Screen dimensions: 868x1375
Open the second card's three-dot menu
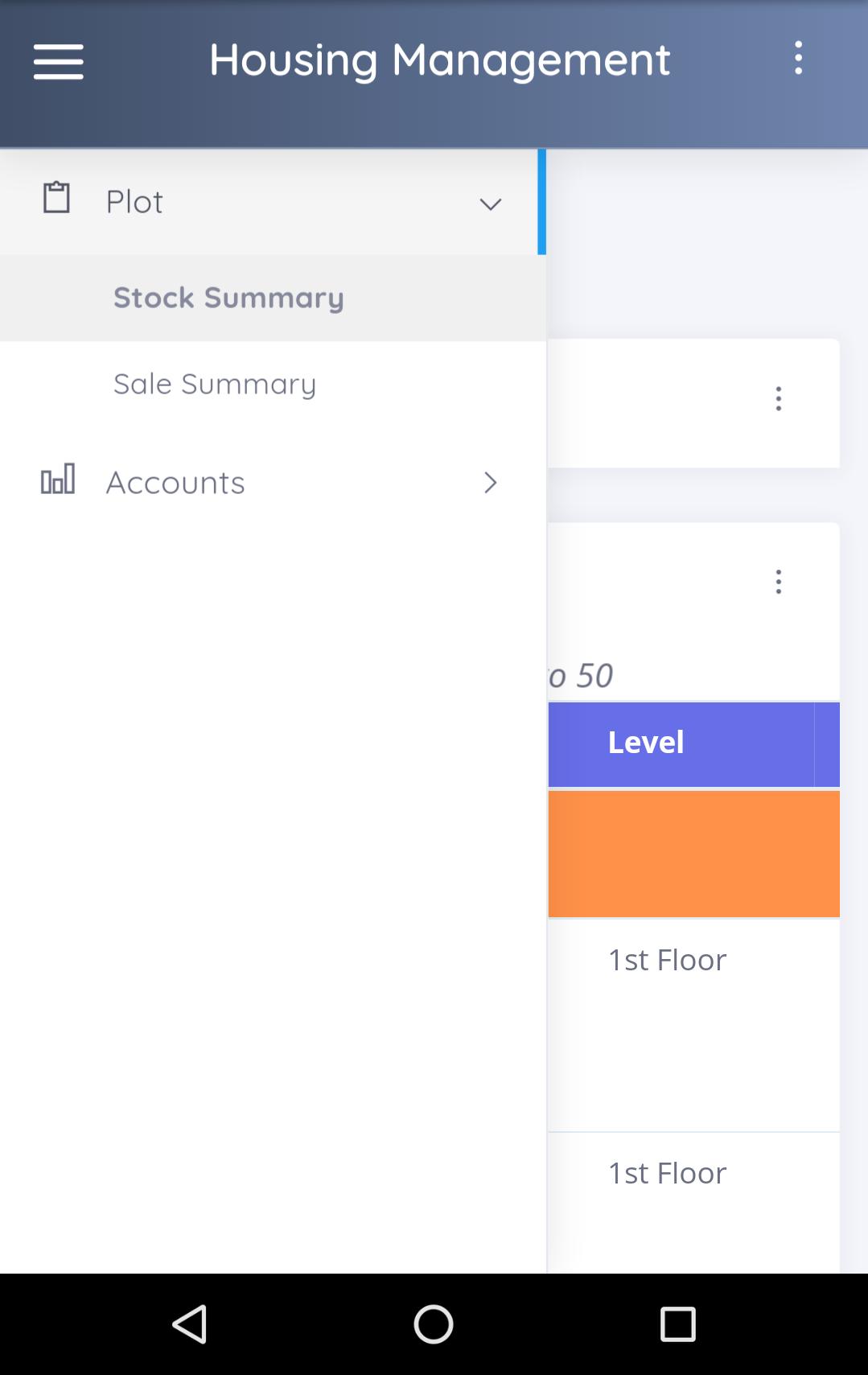click(x=778, y=582)
